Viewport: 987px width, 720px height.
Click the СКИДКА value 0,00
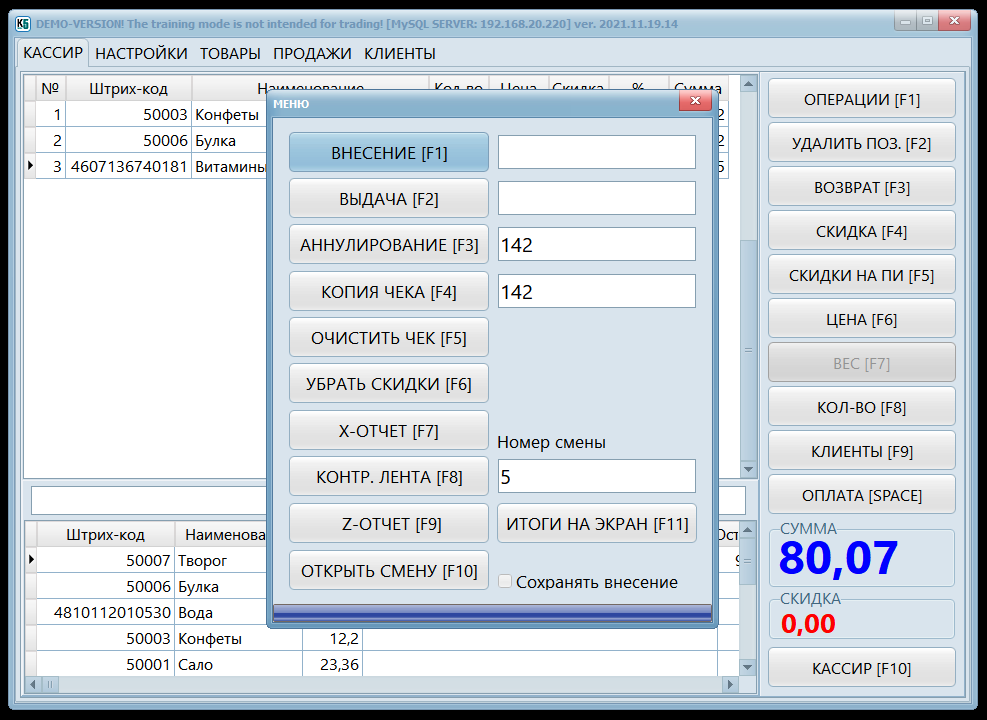tap(808, 624)
